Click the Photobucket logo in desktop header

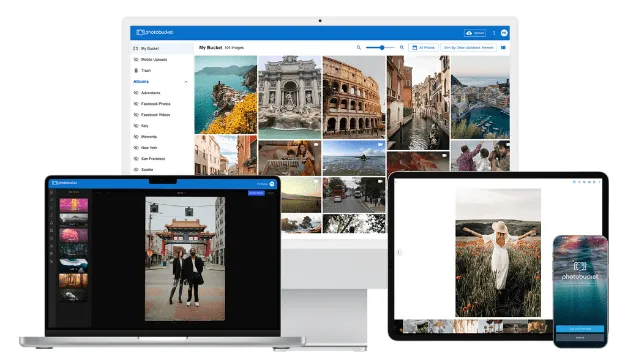point(155,32)
